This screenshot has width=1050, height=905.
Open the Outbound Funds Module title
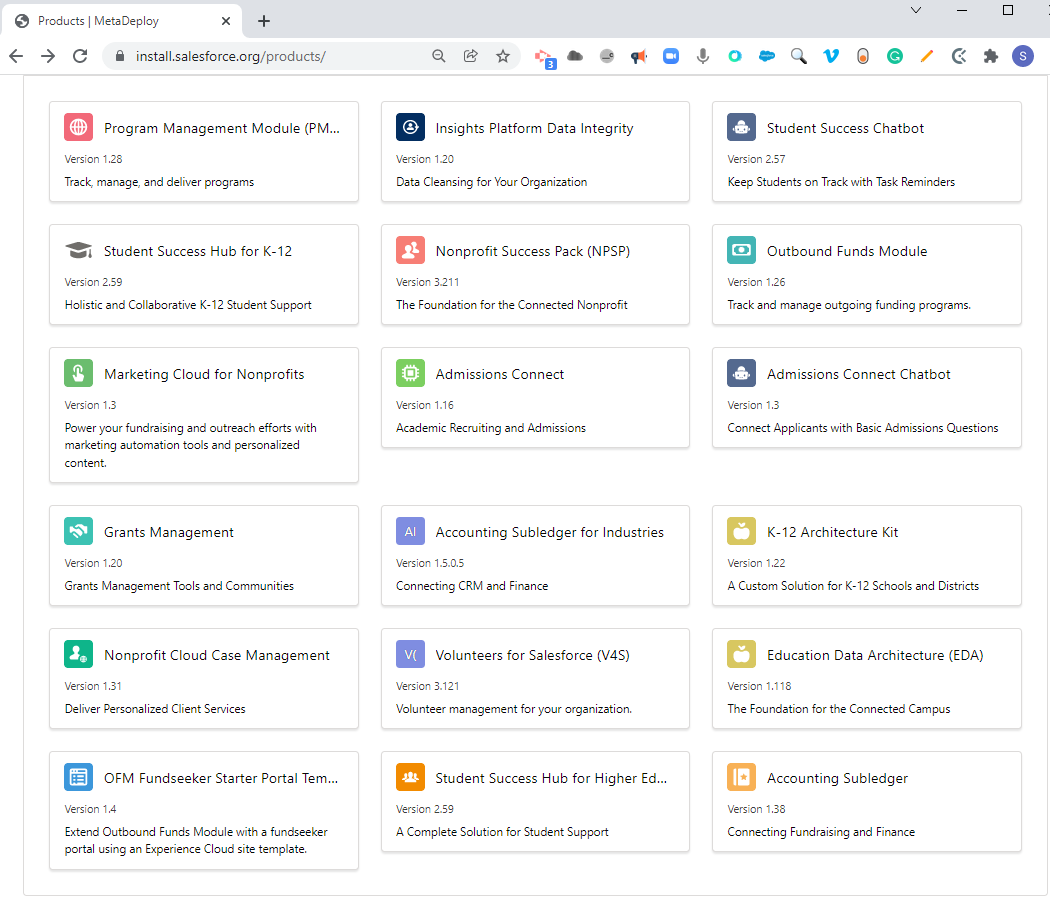click(847, 251)
